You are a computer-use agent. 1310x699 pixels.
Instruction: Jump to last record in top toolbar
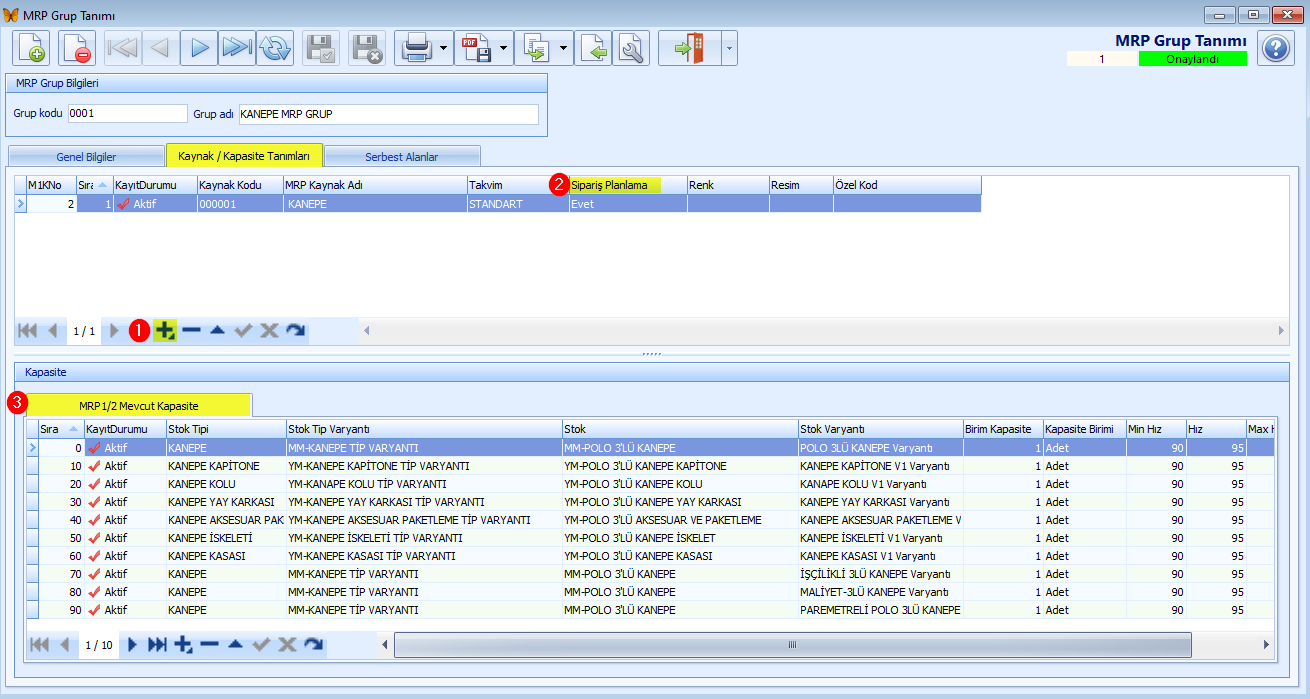tap(237, 48)
